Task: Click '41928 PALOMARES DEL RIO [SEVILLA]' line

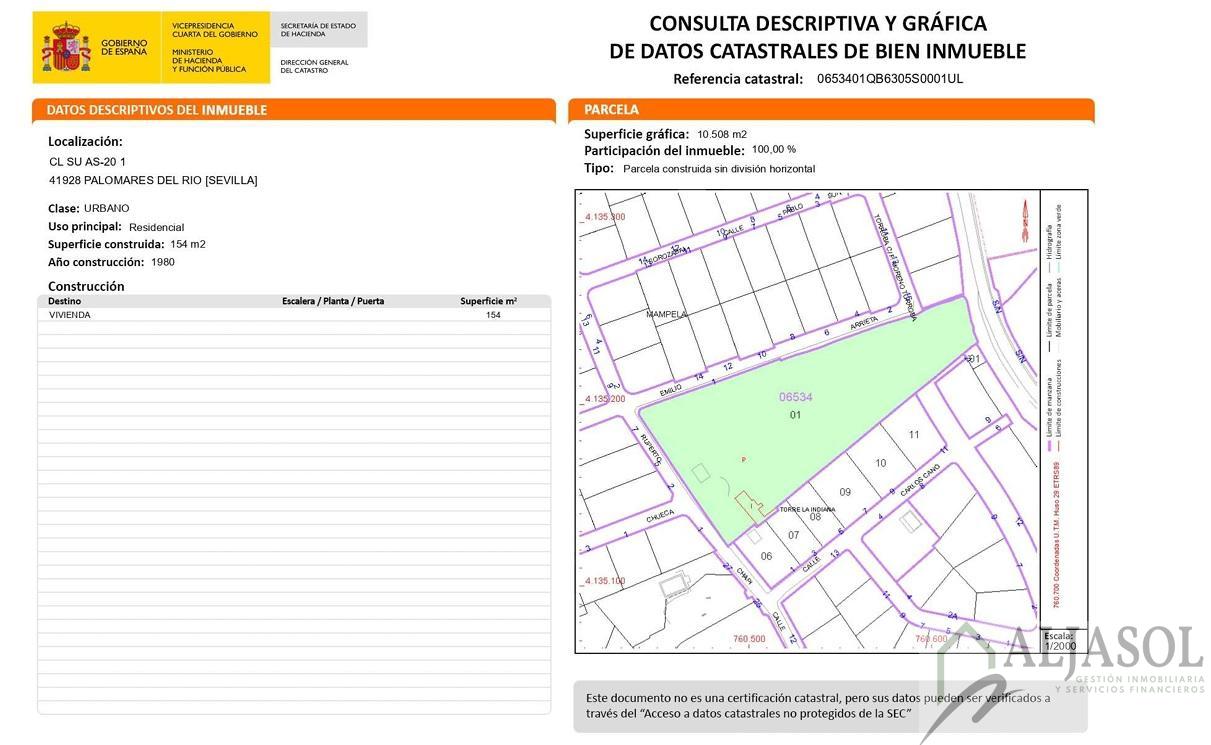Action: coord(153,180)
